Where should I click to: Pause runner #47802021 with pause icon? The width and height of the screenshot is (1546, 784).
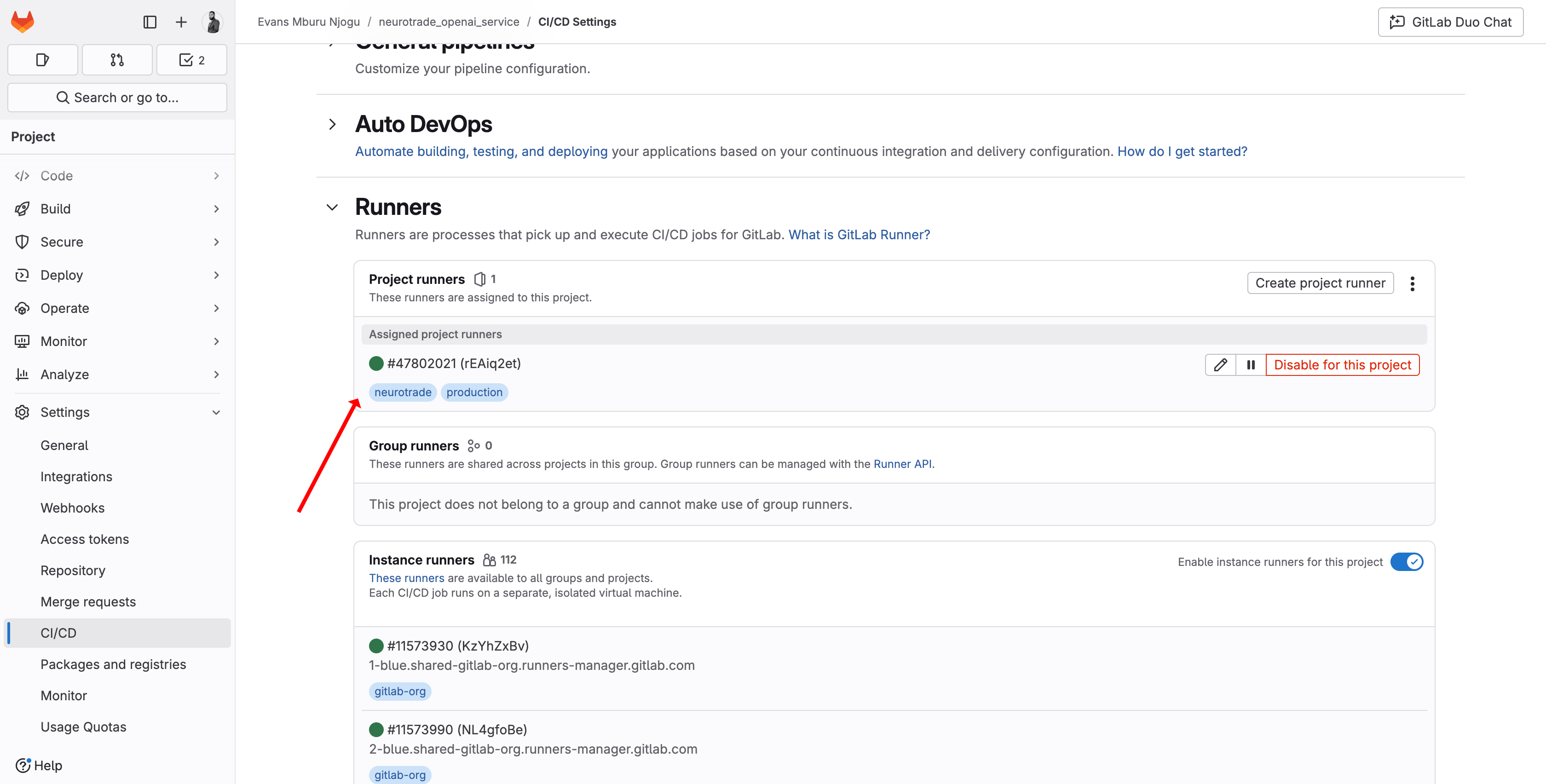pyautogui.click(x=1251, y=365)
